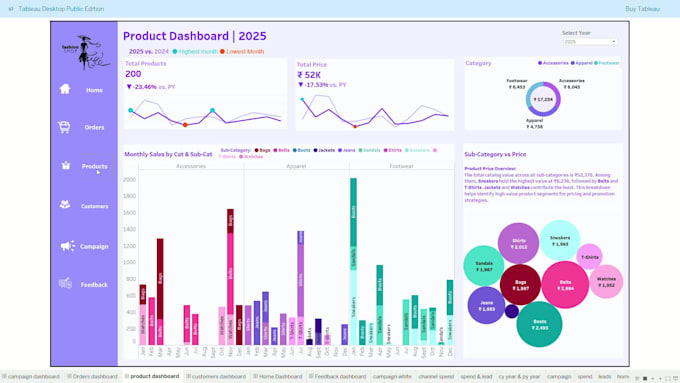This screenshot has width=680, height=383.
Task: Switch to customers dashboard sheet tab
Action: point(216,376)
